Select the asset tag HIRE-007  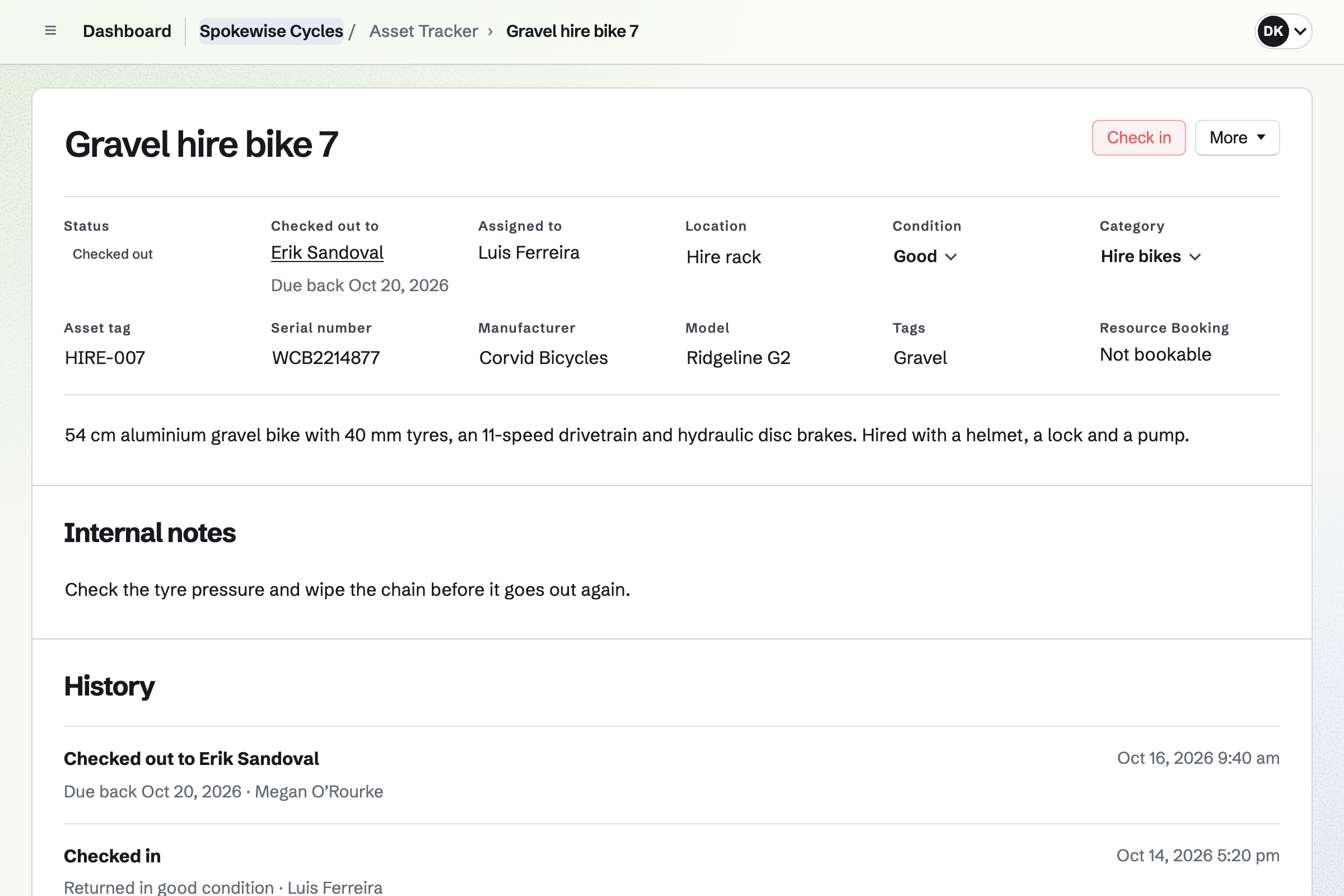click(x=105, y=358)
